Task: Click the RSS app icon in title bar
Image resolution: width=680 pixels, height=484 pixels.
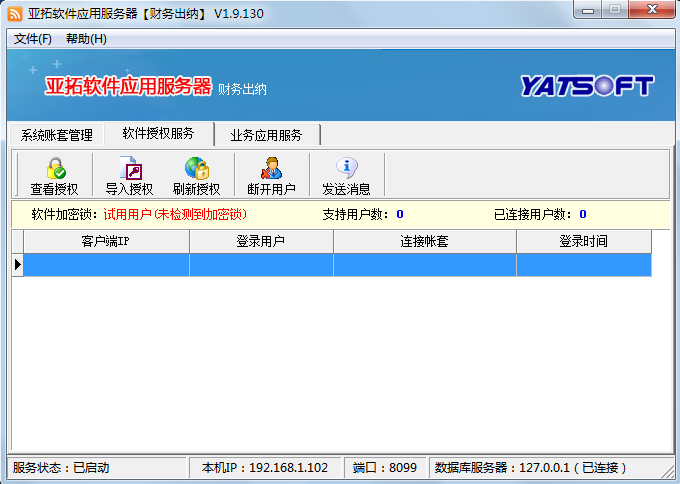Action: tap(15, 12)
